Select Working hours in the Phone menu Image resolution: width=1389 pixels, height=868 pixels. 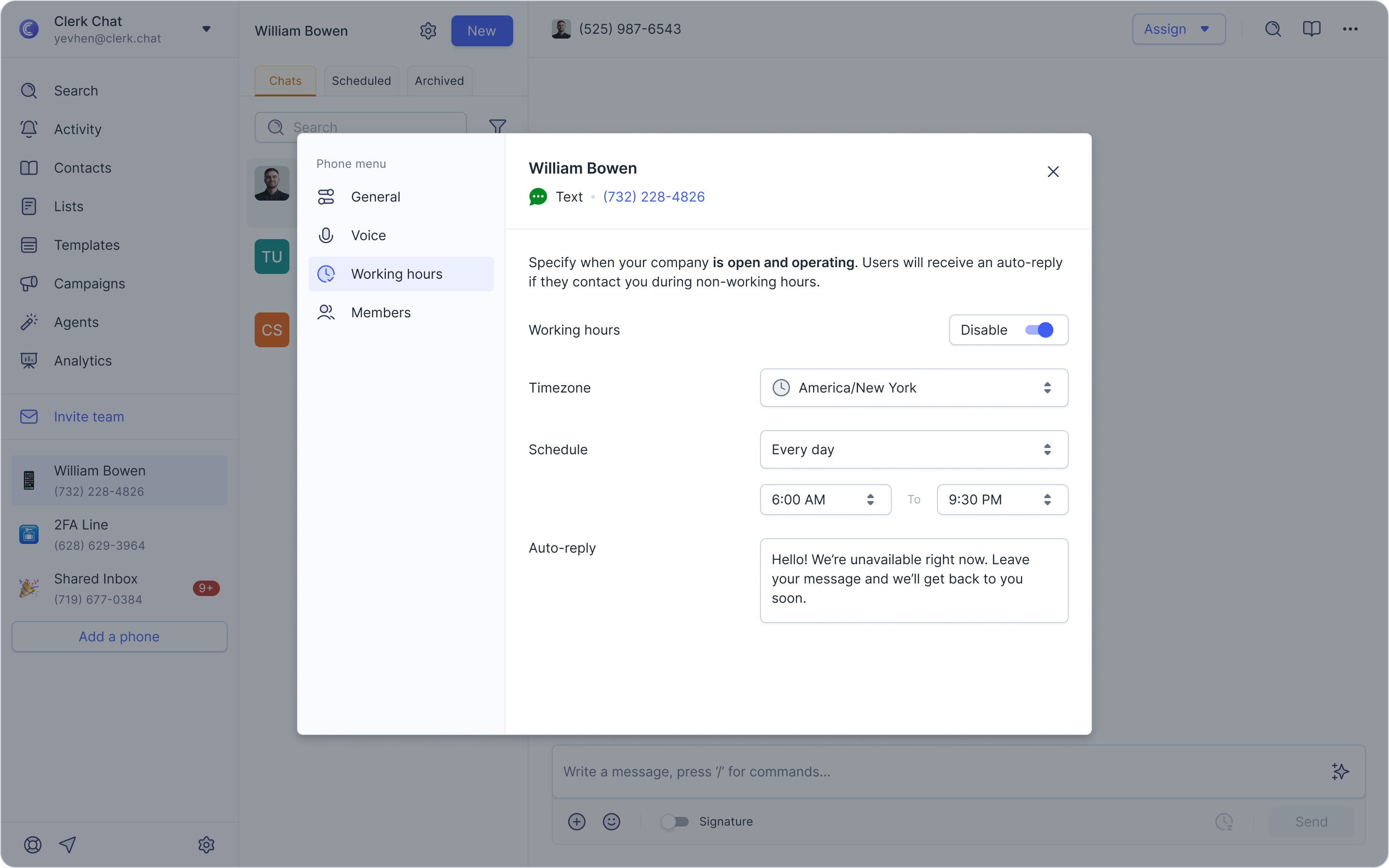pos(401,274)
